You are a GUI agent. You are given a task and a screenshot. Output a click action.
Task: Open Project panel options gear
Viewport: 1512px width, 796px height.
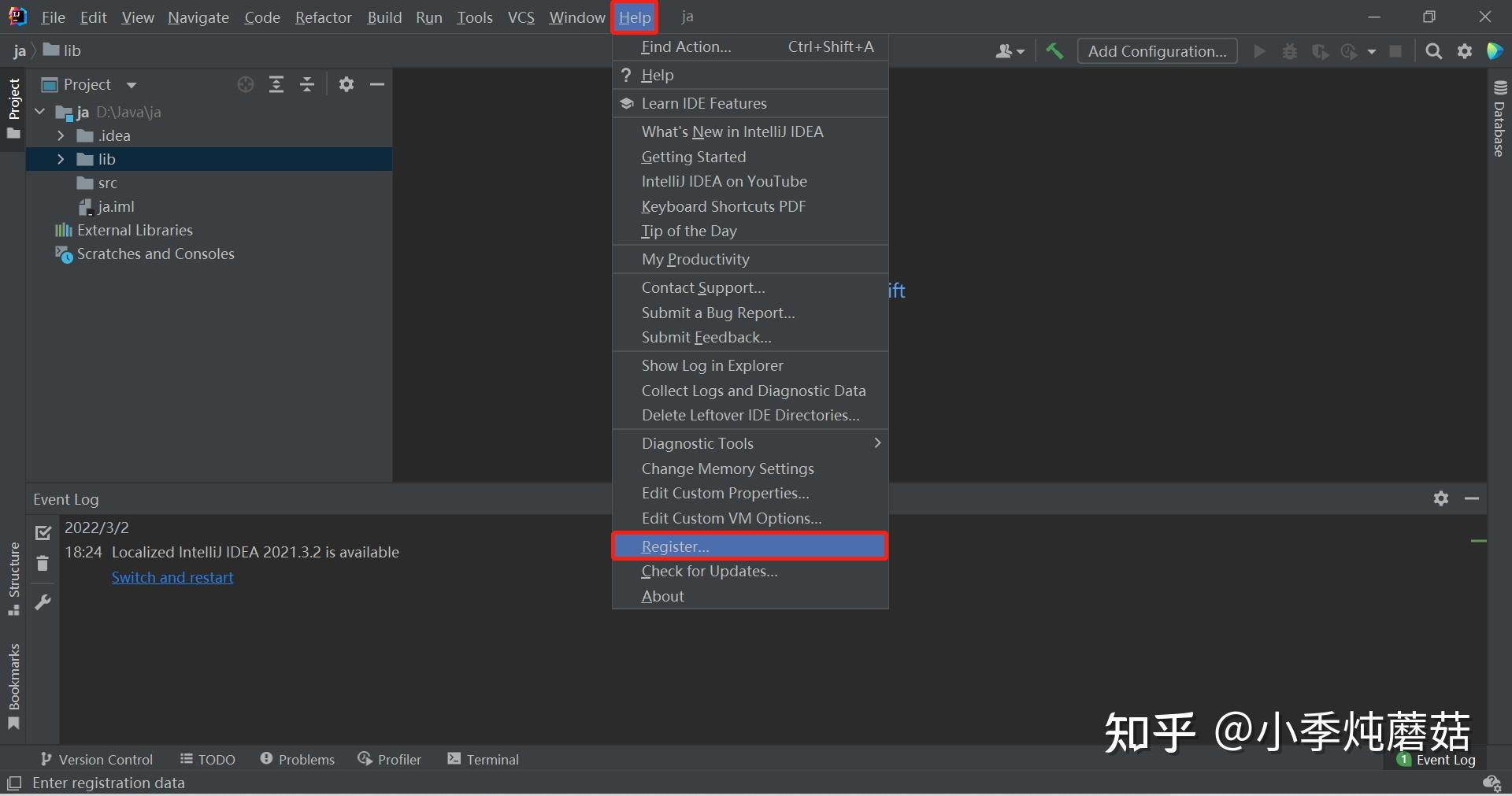pos(346,84)
